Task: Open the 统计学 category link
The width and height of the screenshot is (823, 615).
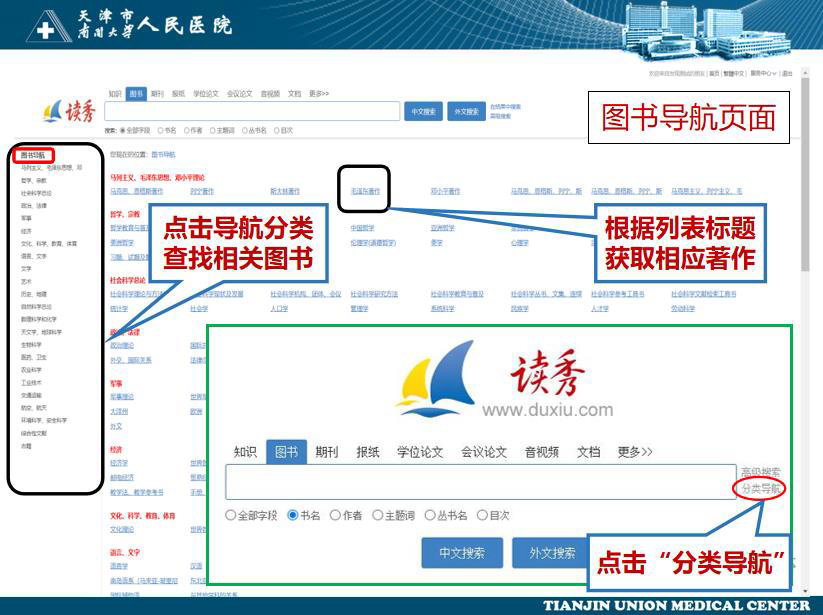Action: pos(119,309)
